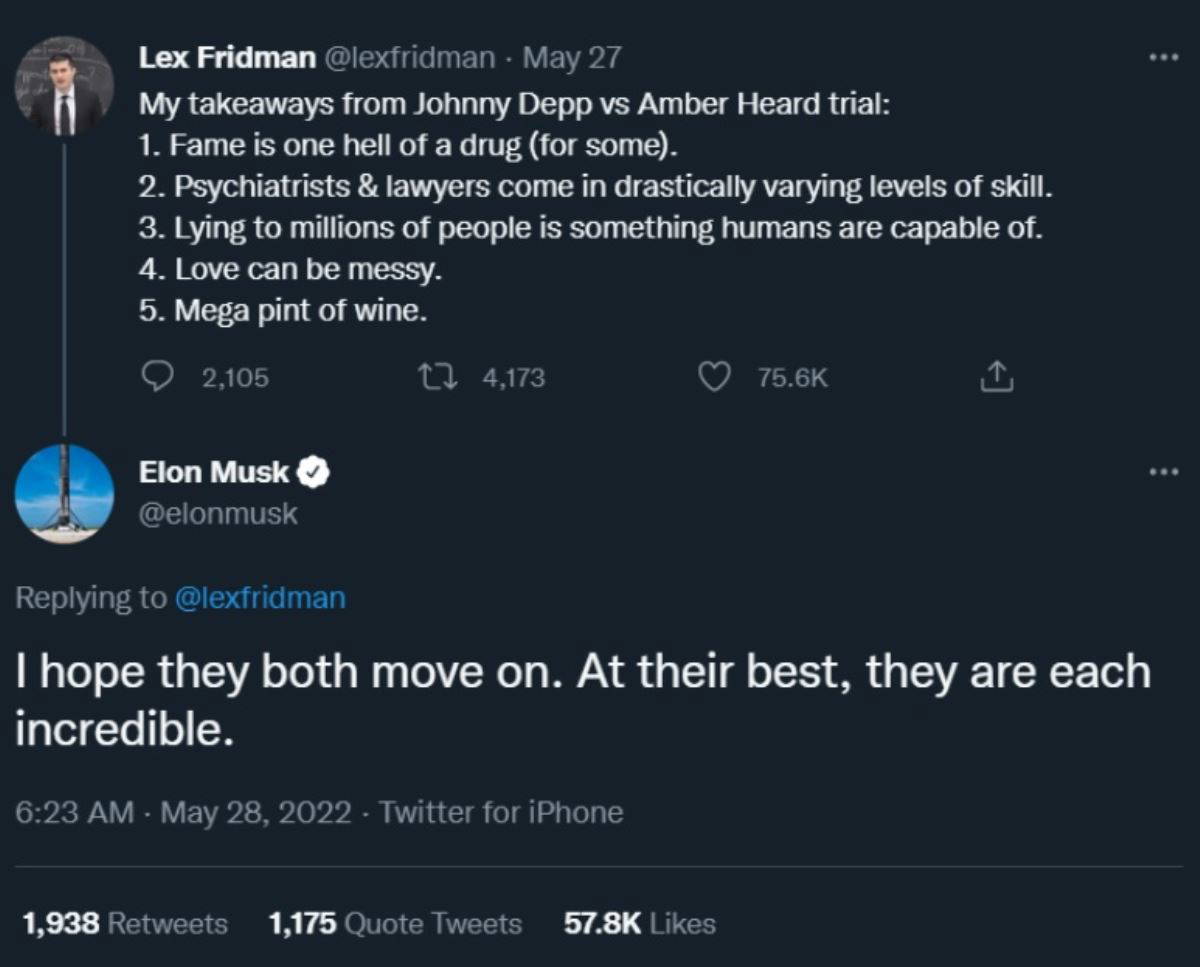
Task: Click the Twitter for iPhone source link
Action: tap(501, 812)
